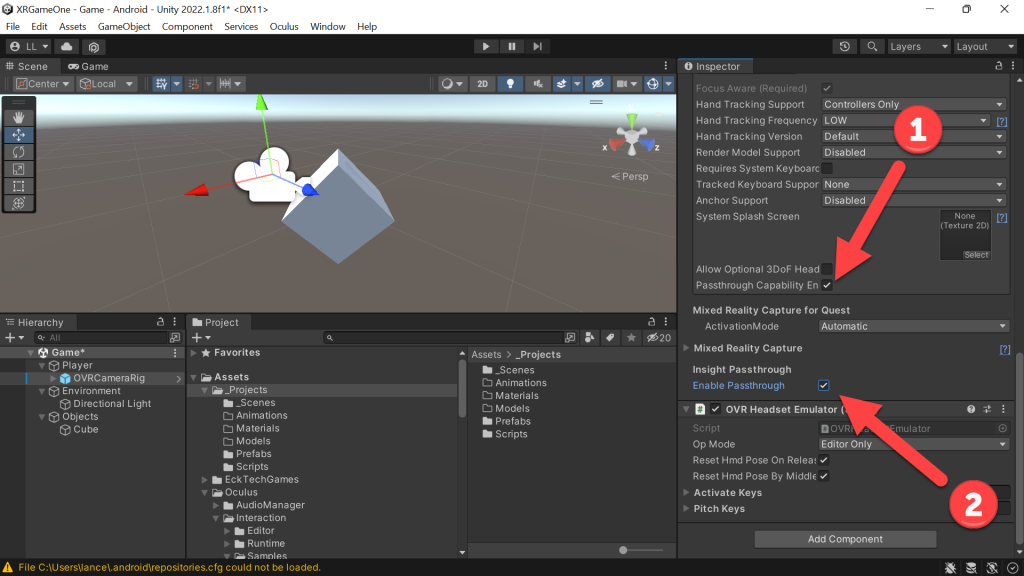Open the Layout dropdown
The image size is (1024, 576).
click(x=984, y=46)
